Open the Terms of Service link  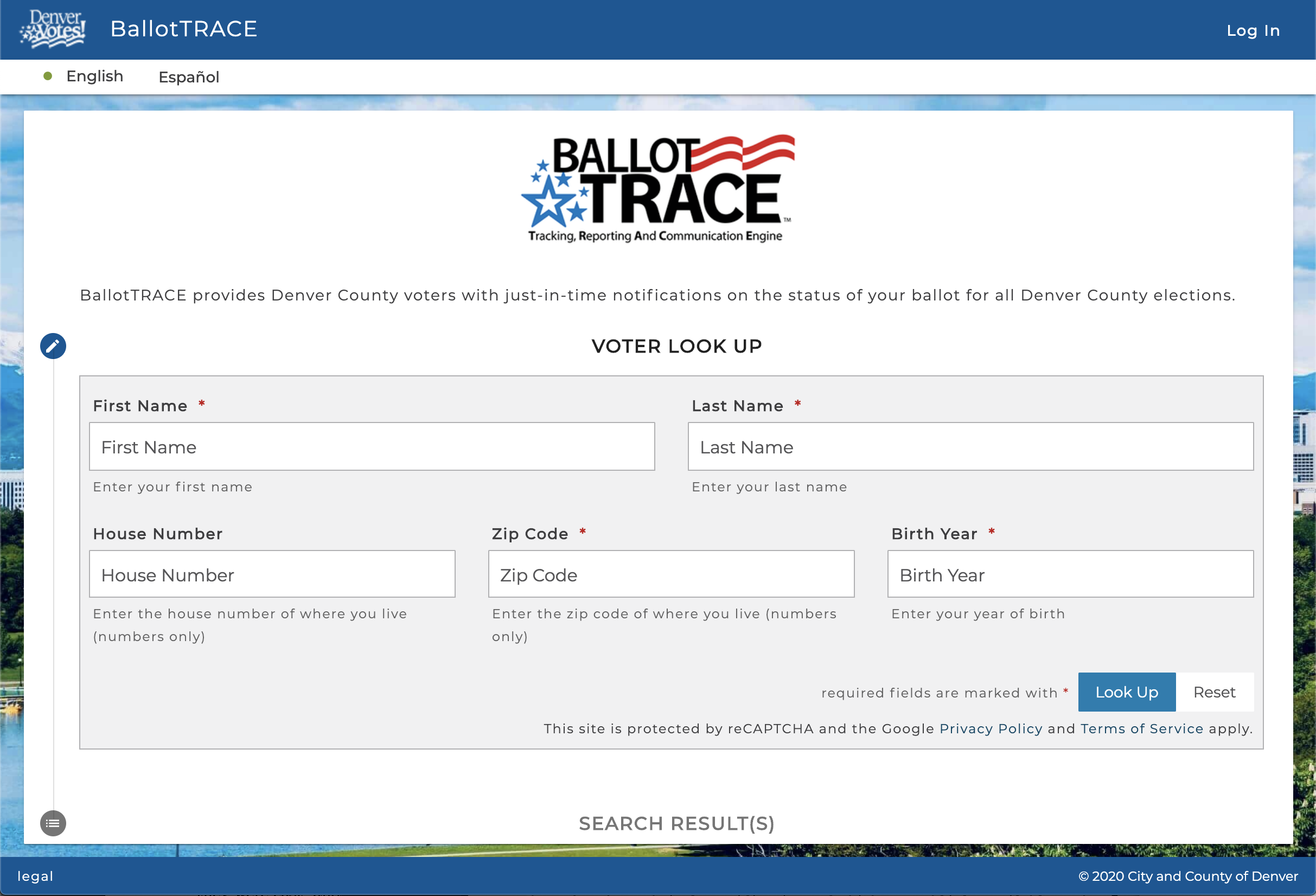[1141, 728]
